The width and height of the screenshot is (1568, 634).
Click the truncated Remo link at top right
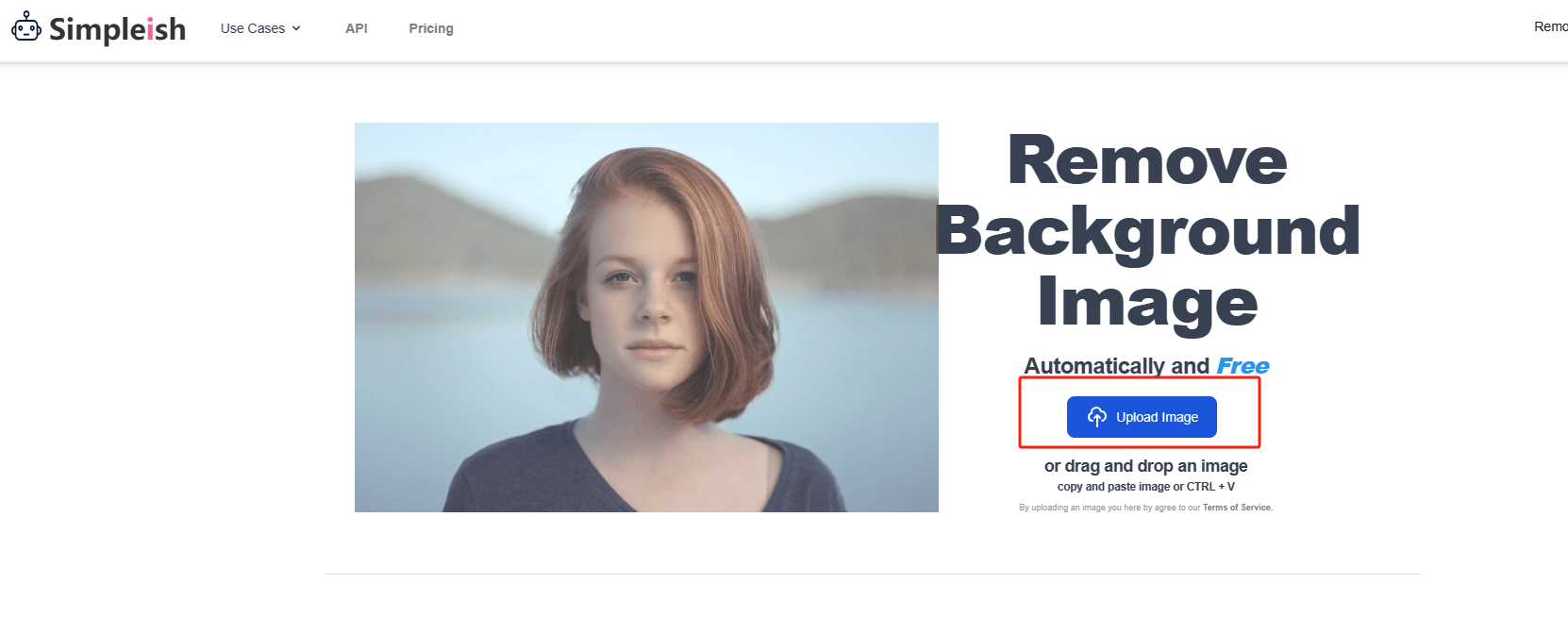coord(1550,26)
